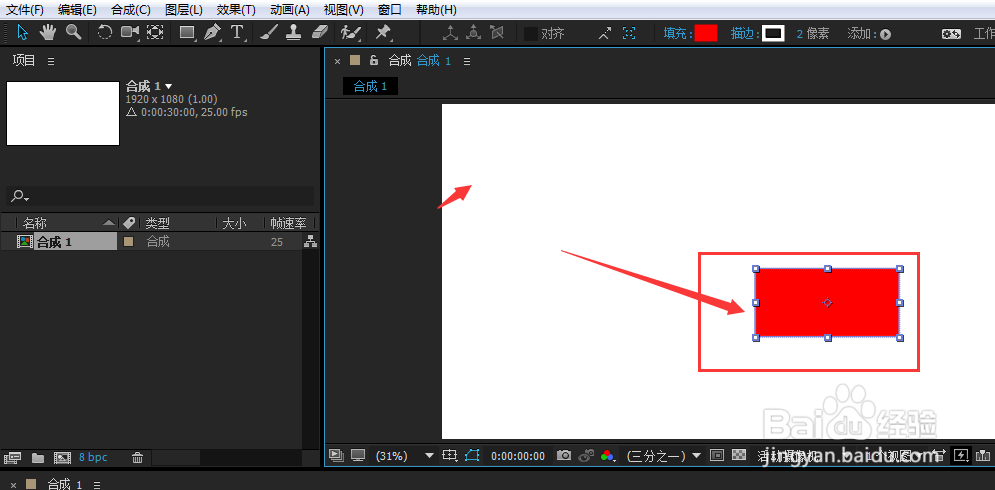This screenshot has height=490, width=995.
Task: Open the show channel RGB icon
Action: (609, 455)
